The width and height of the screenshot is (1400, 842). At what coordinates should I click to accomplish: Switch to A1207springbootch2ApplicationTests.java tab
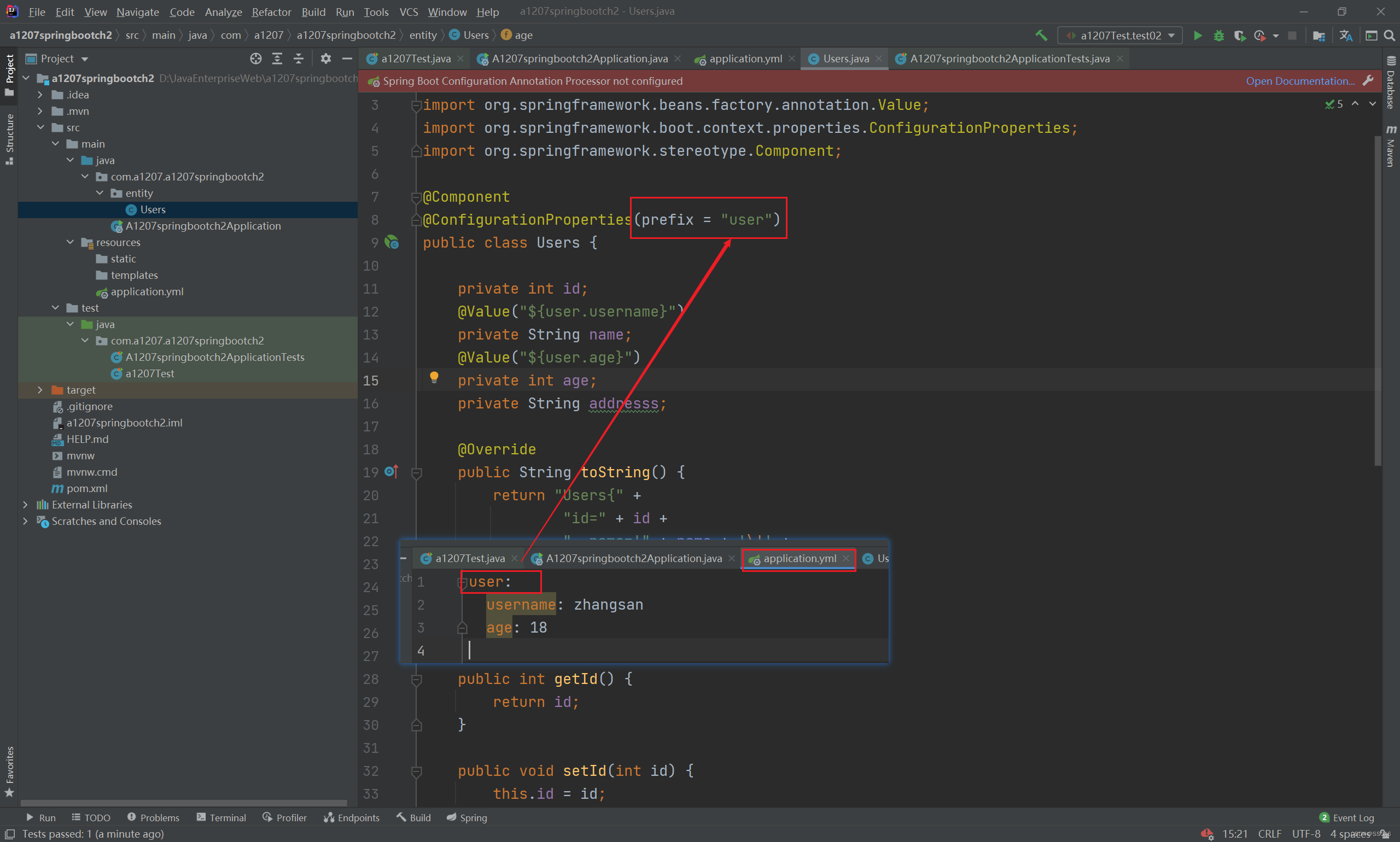[1010, 59]
